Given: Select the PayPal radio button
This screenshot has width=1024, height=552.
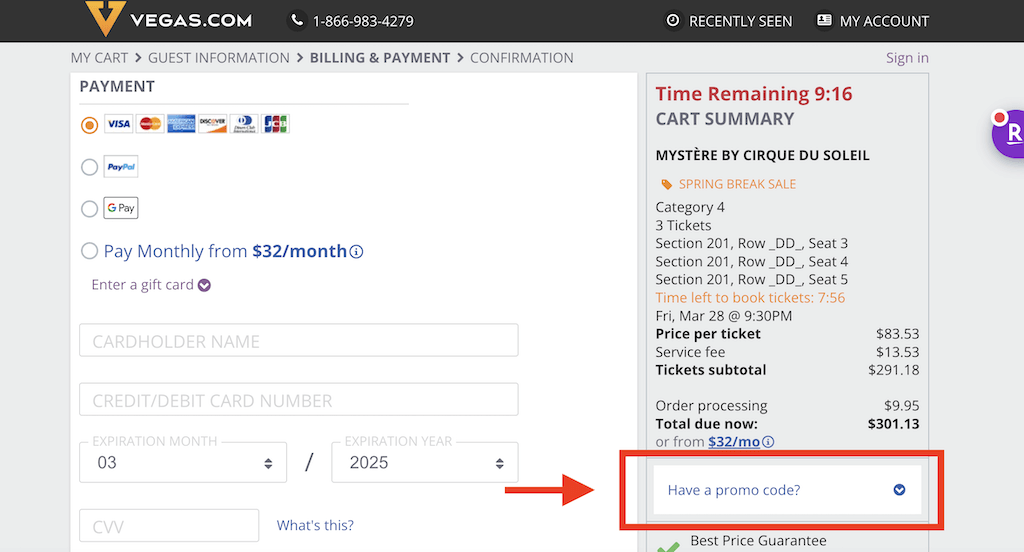Looking at the screenshot, I should [90, 167].
